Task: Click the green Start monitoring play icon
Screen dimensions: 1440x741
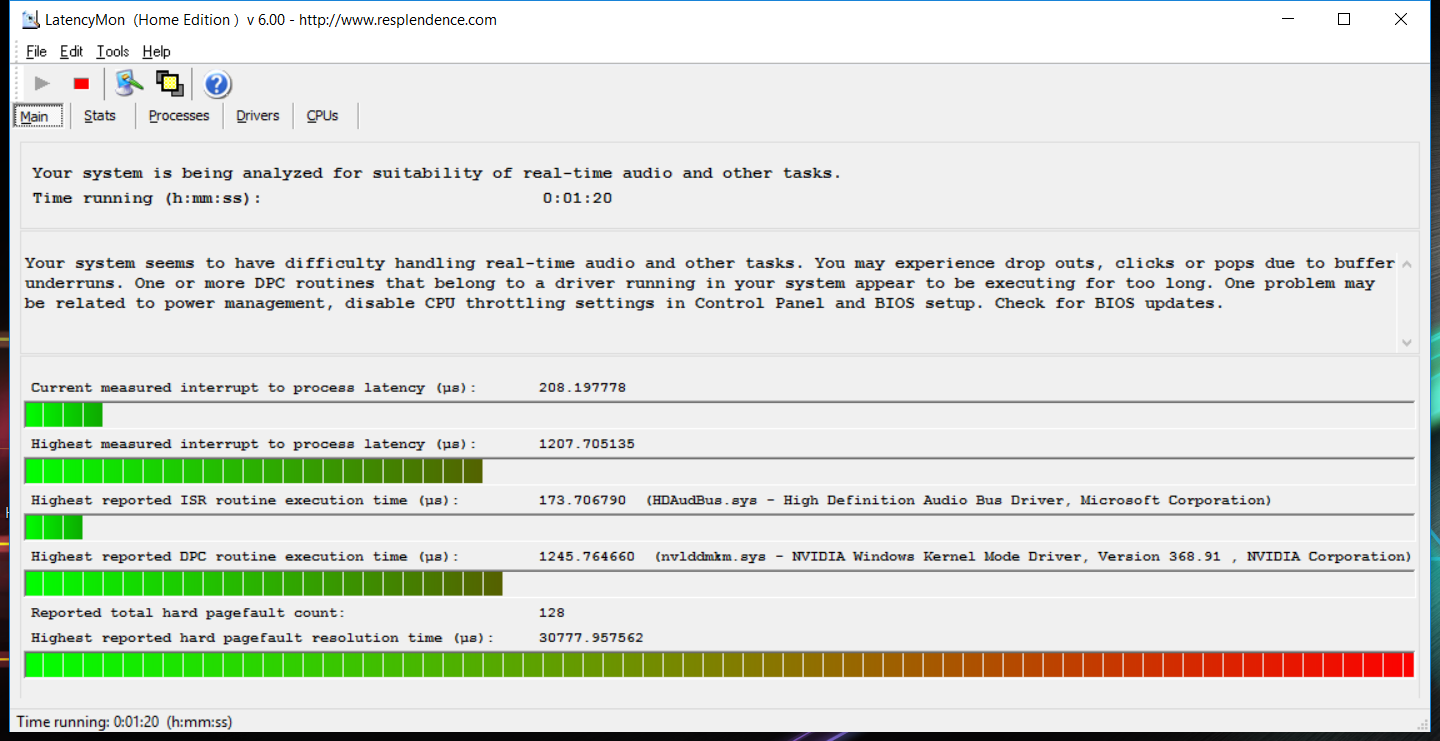Action: click(x=42, y=84)
